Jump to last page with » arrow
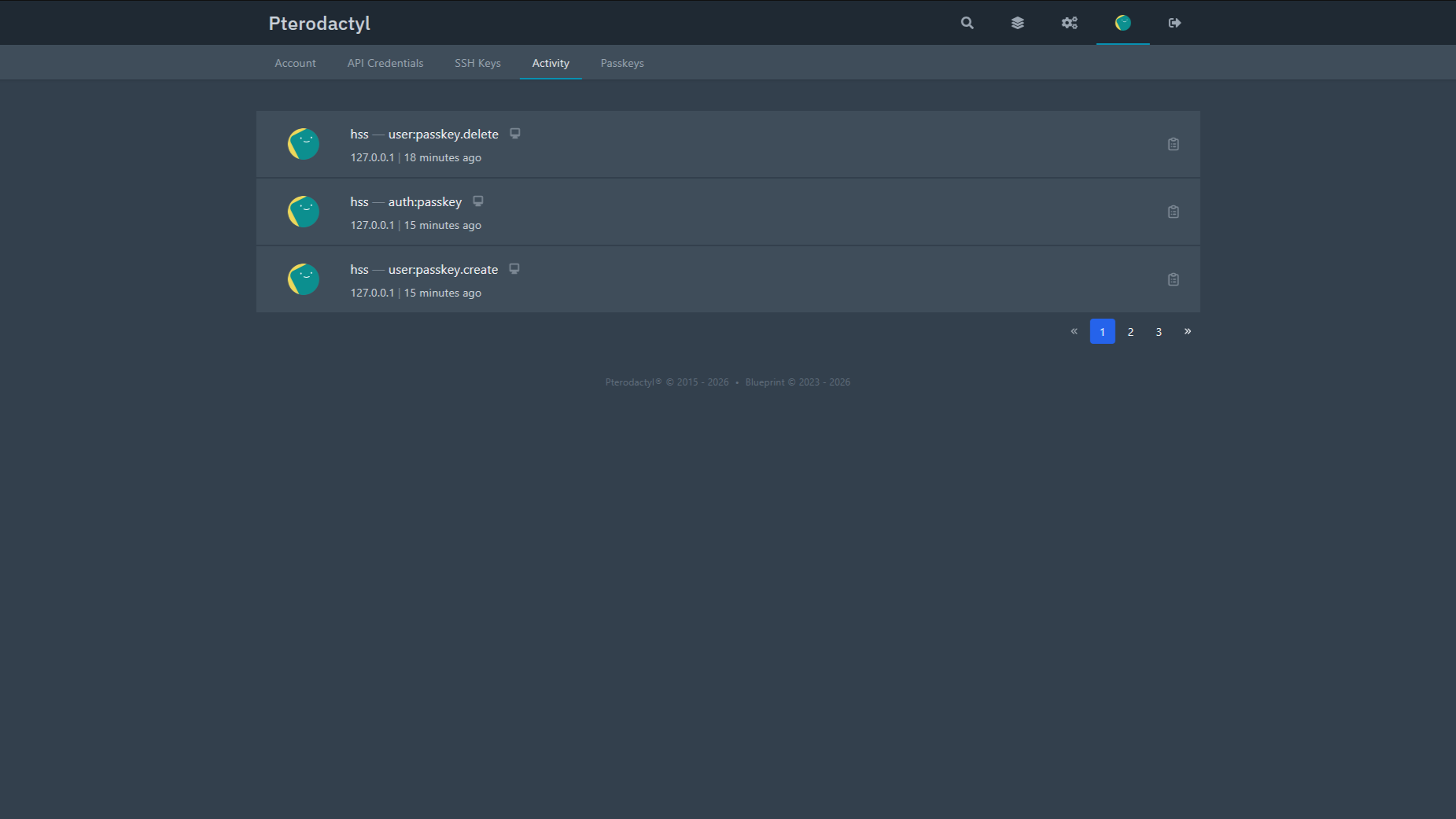Viewport: 1456px width, 819px height. coord(1187,331)
